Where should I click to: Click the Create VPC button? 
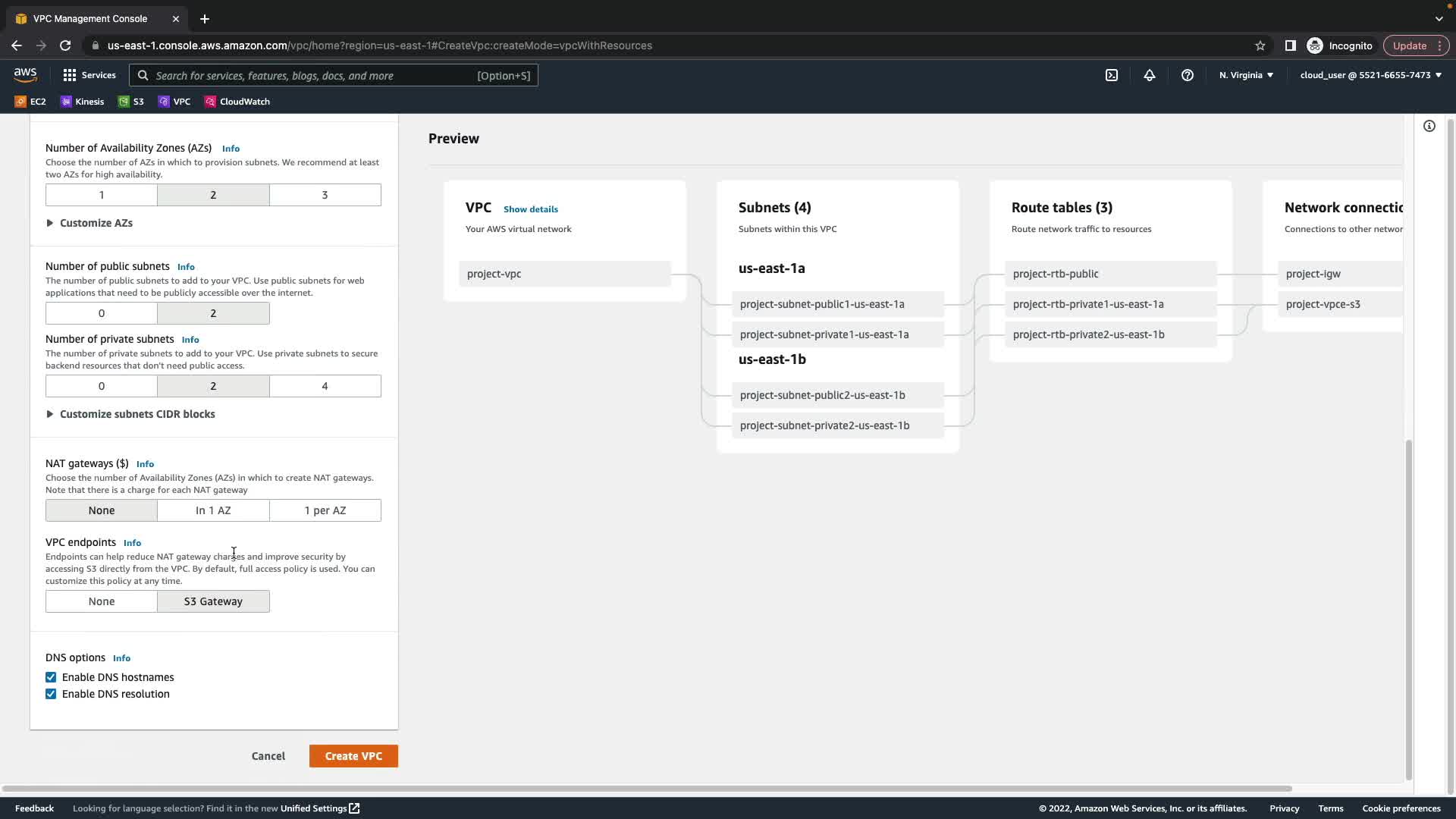353,756
